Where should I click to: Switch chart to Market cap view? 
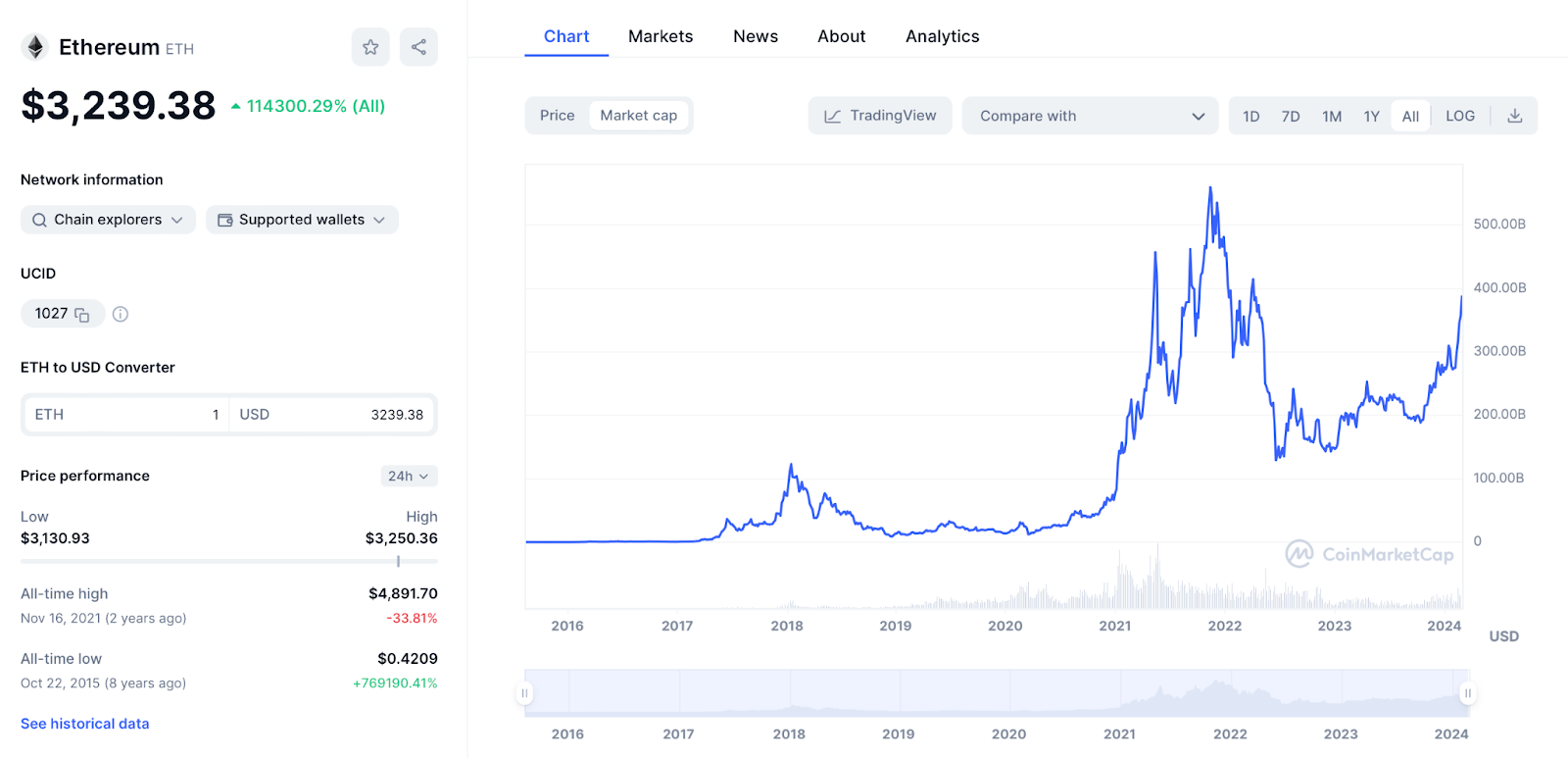(x=639, y=116)
